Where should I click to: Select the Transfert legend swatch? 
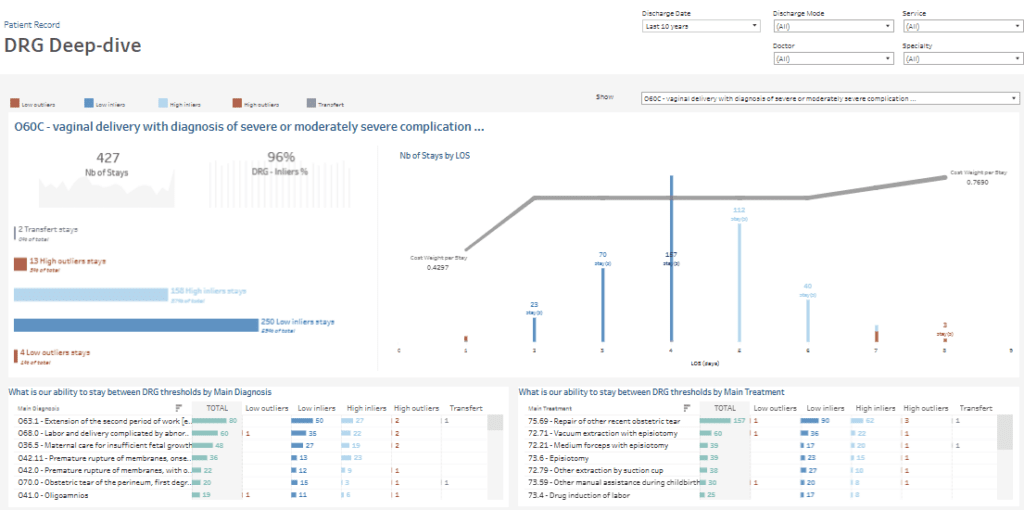(x=311, y=103)
